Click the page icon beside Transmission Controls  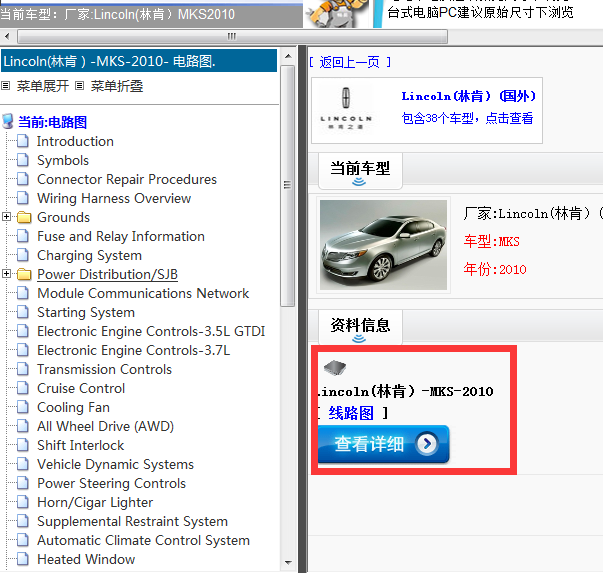point(23,369)
